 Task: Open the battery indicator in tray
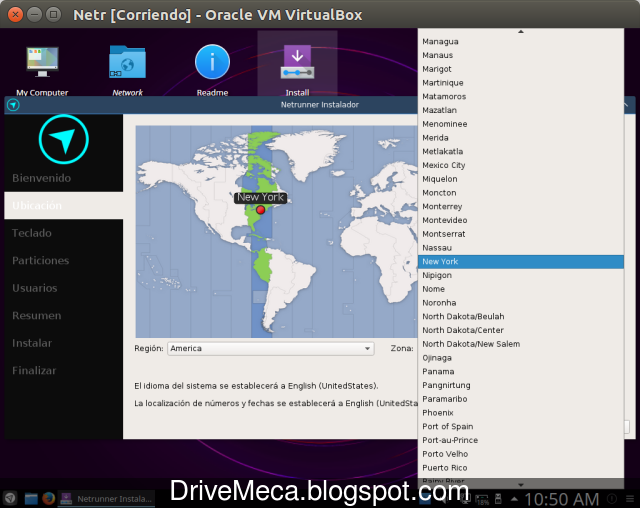(x=482, y=499)
